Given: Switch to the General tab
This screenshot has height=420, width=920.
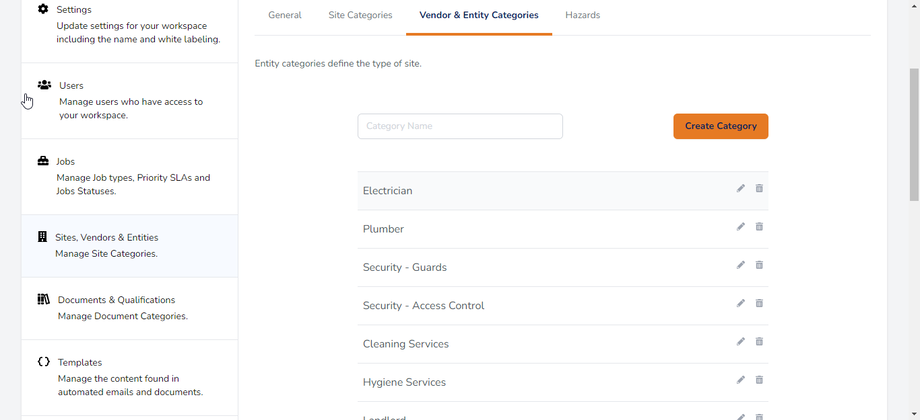Looking at the screenshot, I should [x=285, y=16].
